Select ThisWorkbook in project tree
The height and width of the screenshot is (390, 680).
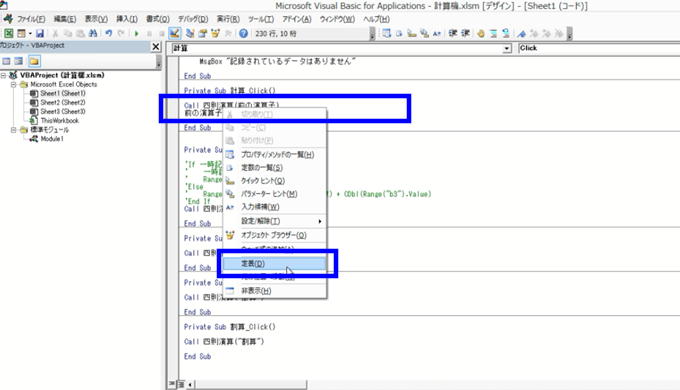coord(59,121)
